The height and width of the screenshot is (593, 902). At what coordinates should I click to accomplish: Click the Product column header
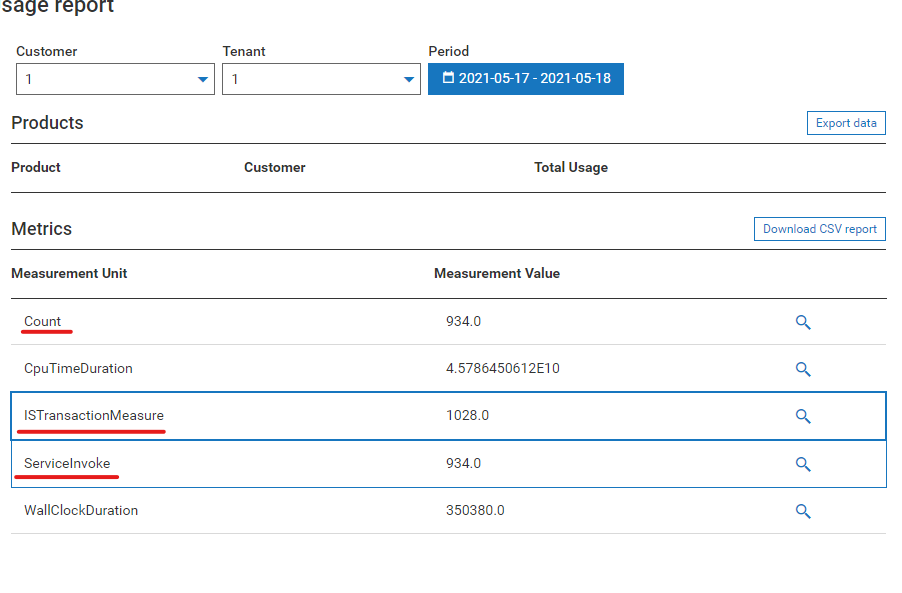[x=36, y=167]
